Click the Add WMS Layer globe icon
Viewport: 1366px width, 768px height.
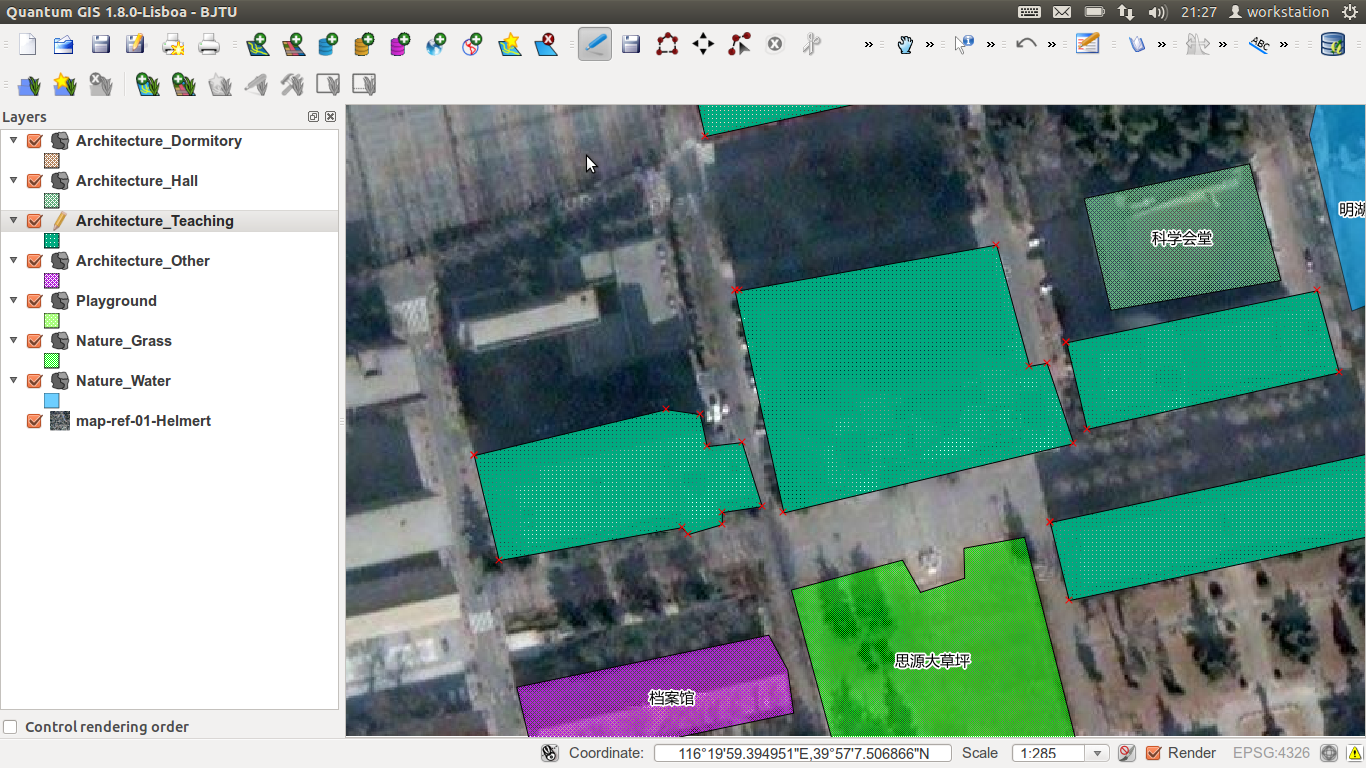click(436, 44)
